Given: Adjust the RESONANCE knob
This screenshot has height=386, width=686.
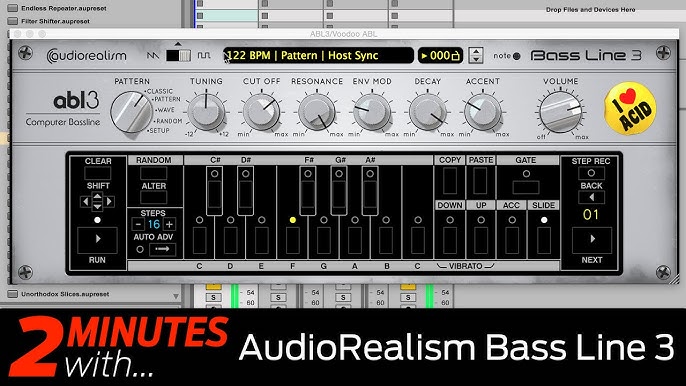Looking at the screenshot, I should (317, 112).
